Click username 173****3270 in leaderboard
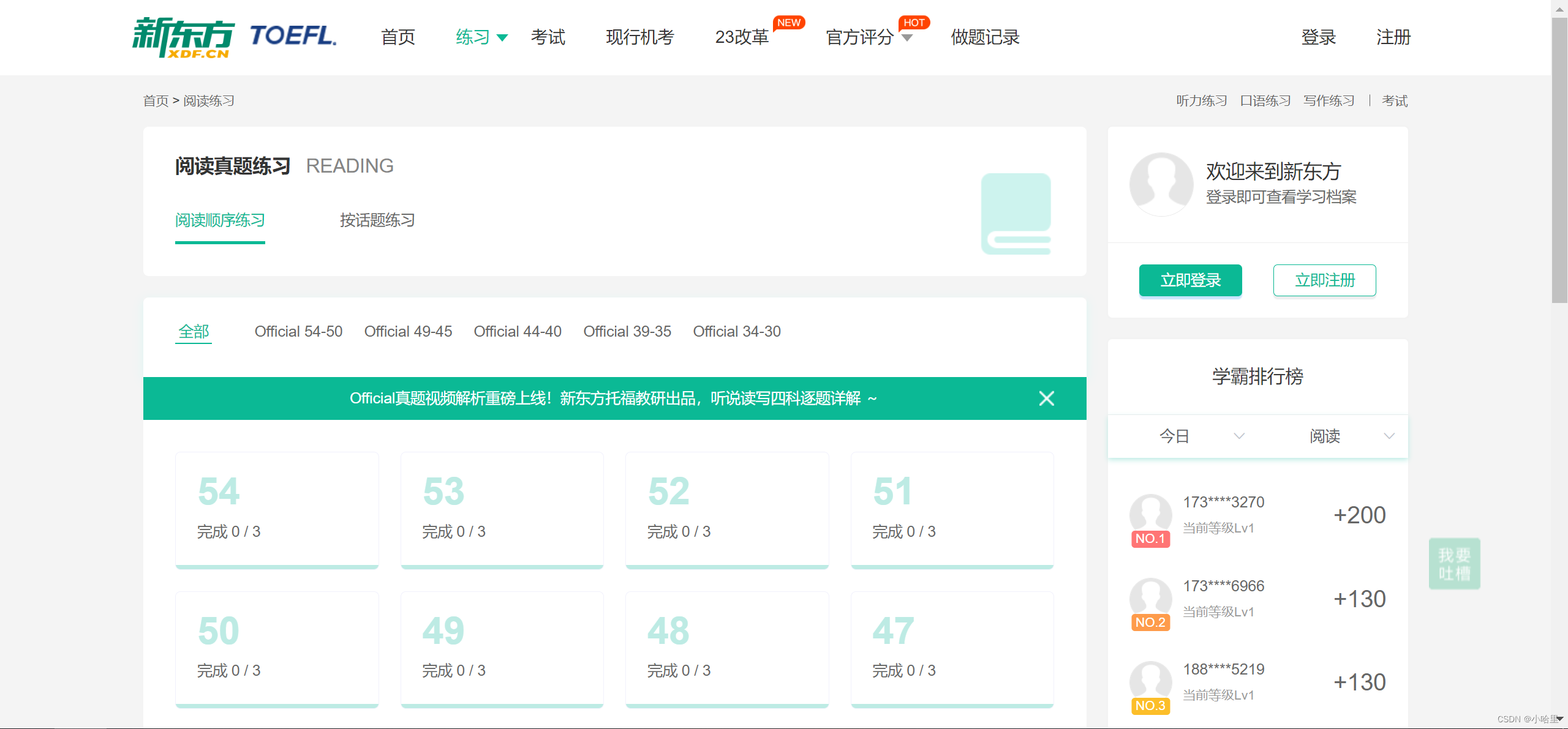The image size is (1568, 729). (x=1224, y=502)
